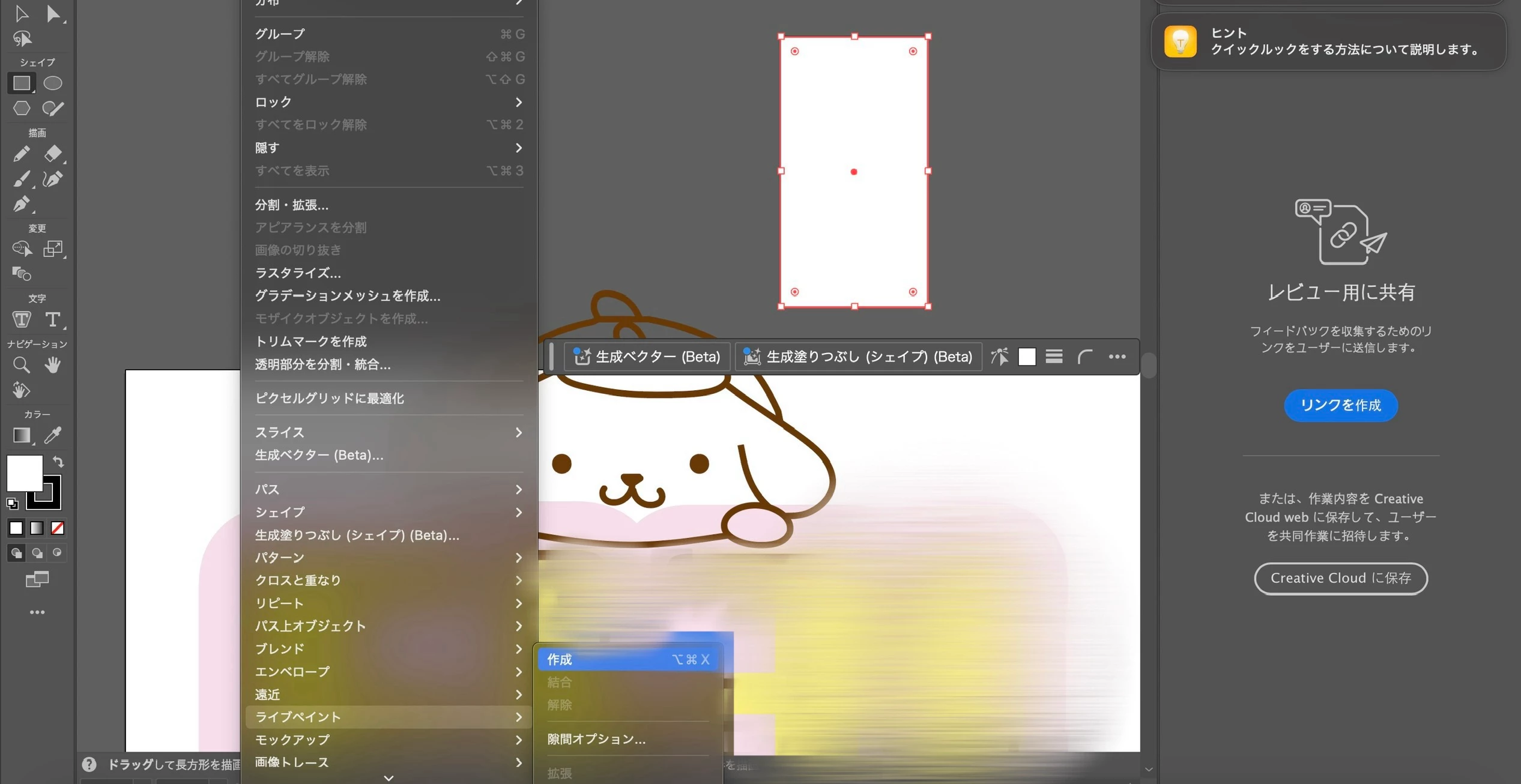Swap fill and stroke colors arrow
The height and width of the screenshot is (784, 1521).
point(58,462)
